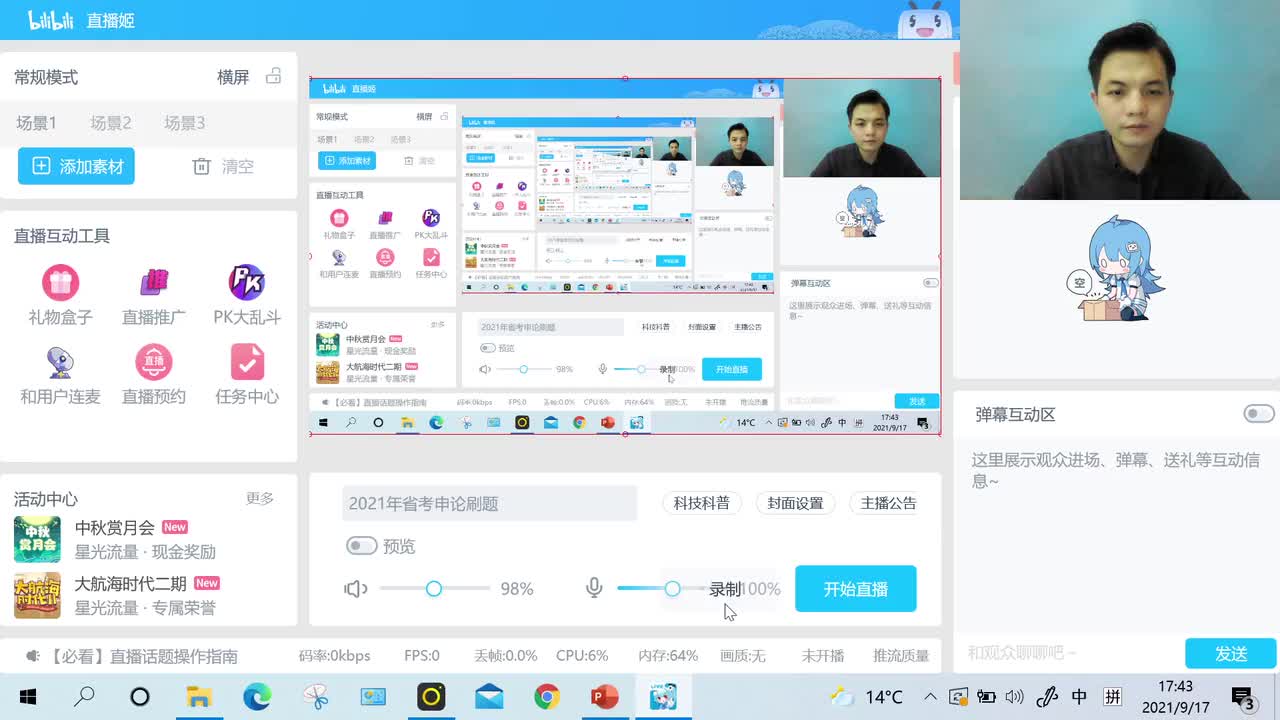The width and height of the screenshot is (1280, 720).
Task: Click 更多 link in 活动中心
Action: [x=260, y=498]
